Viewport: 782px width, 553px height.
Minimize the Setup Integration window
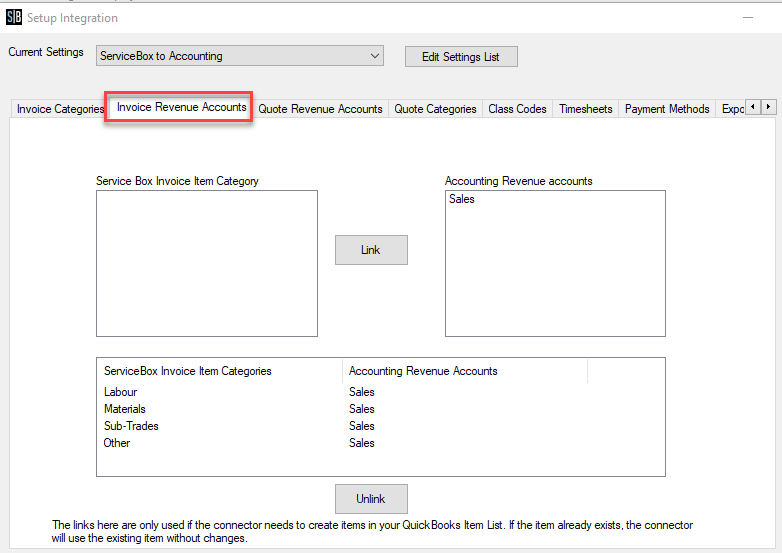point(748,17)
